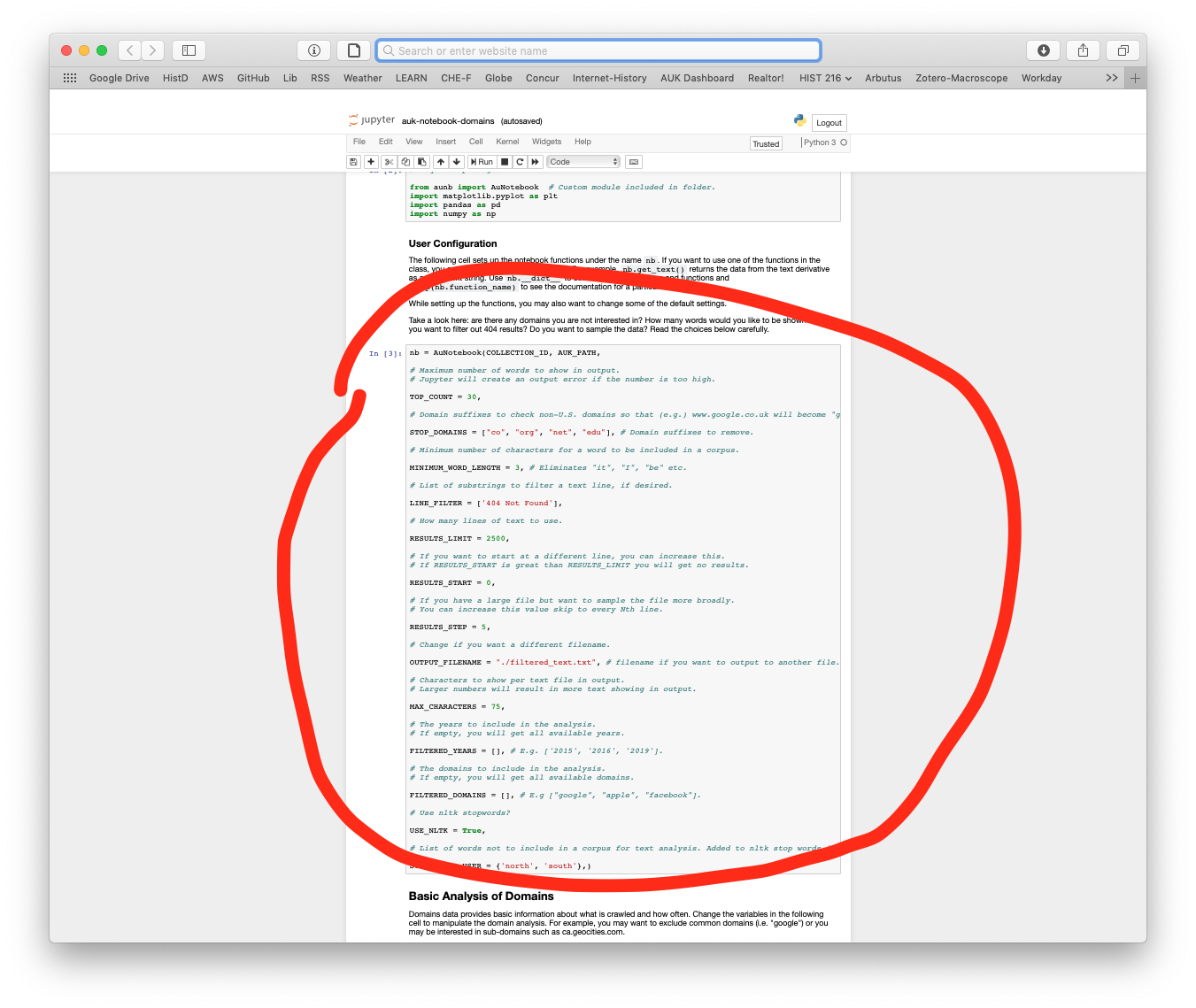Open the RSS bookmark
This screenshot has height=1008, width=1196.
[x=320, y=78]
